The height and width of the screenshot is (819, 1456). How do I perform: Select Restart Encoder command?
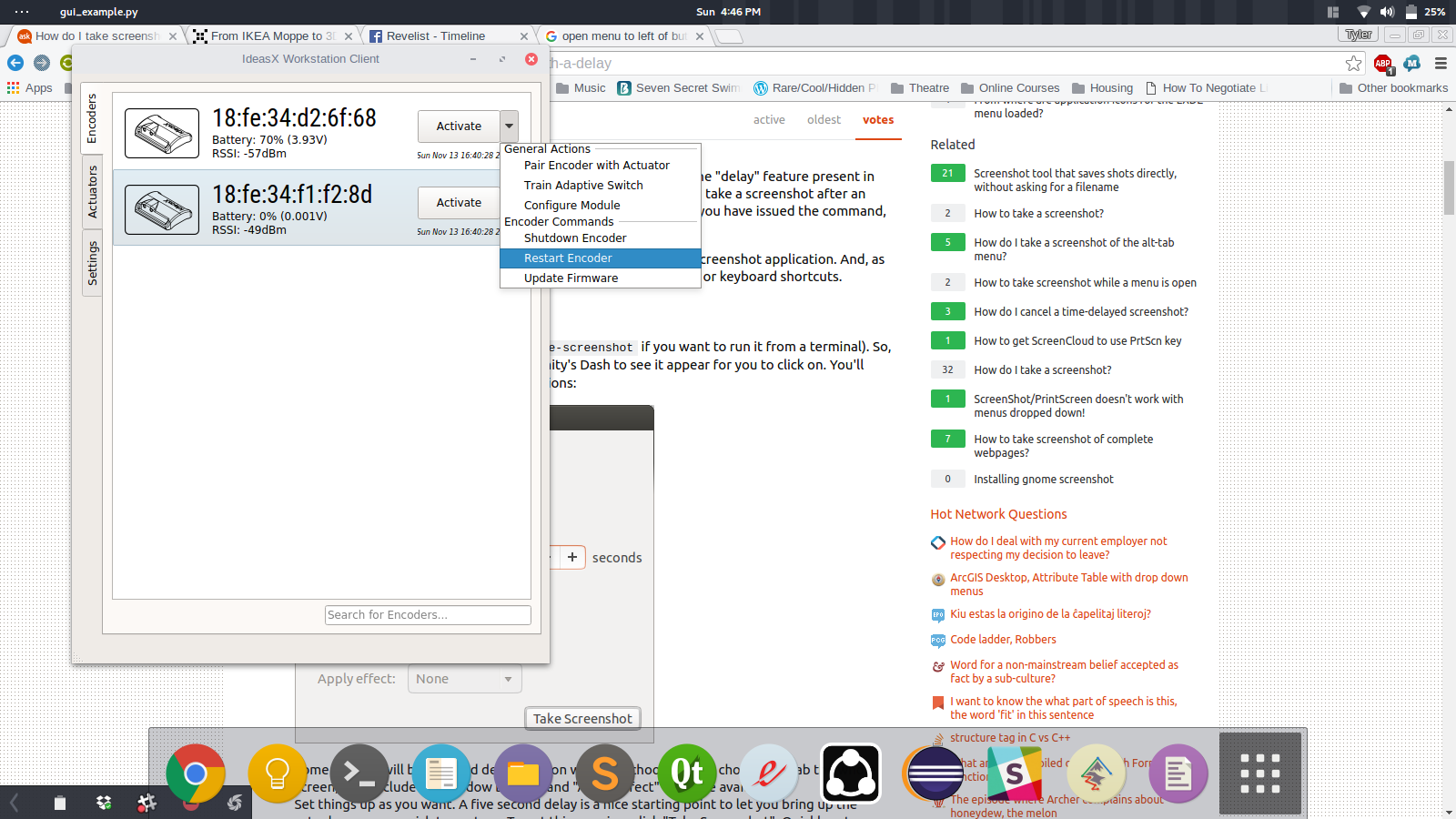(601, 258)
